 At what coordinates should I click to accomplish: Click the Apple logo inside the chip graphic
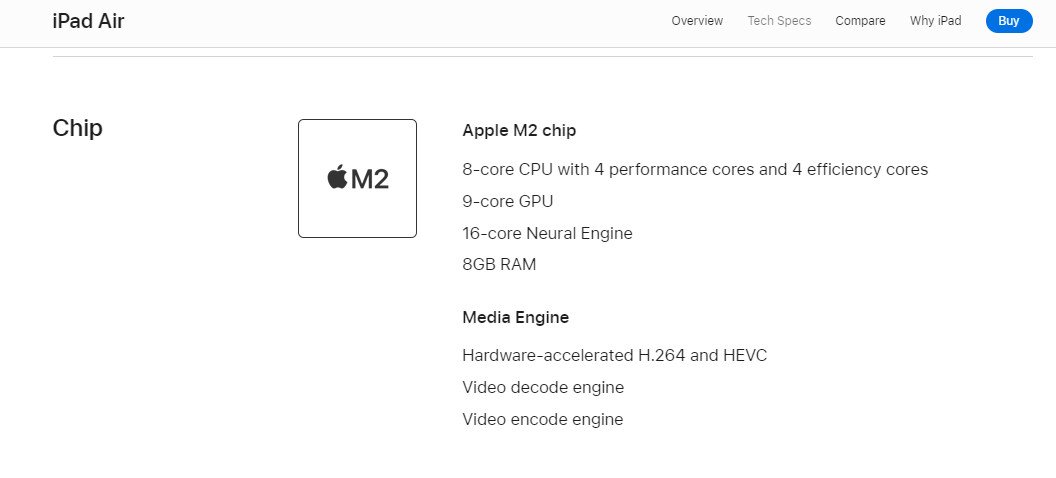337,177
